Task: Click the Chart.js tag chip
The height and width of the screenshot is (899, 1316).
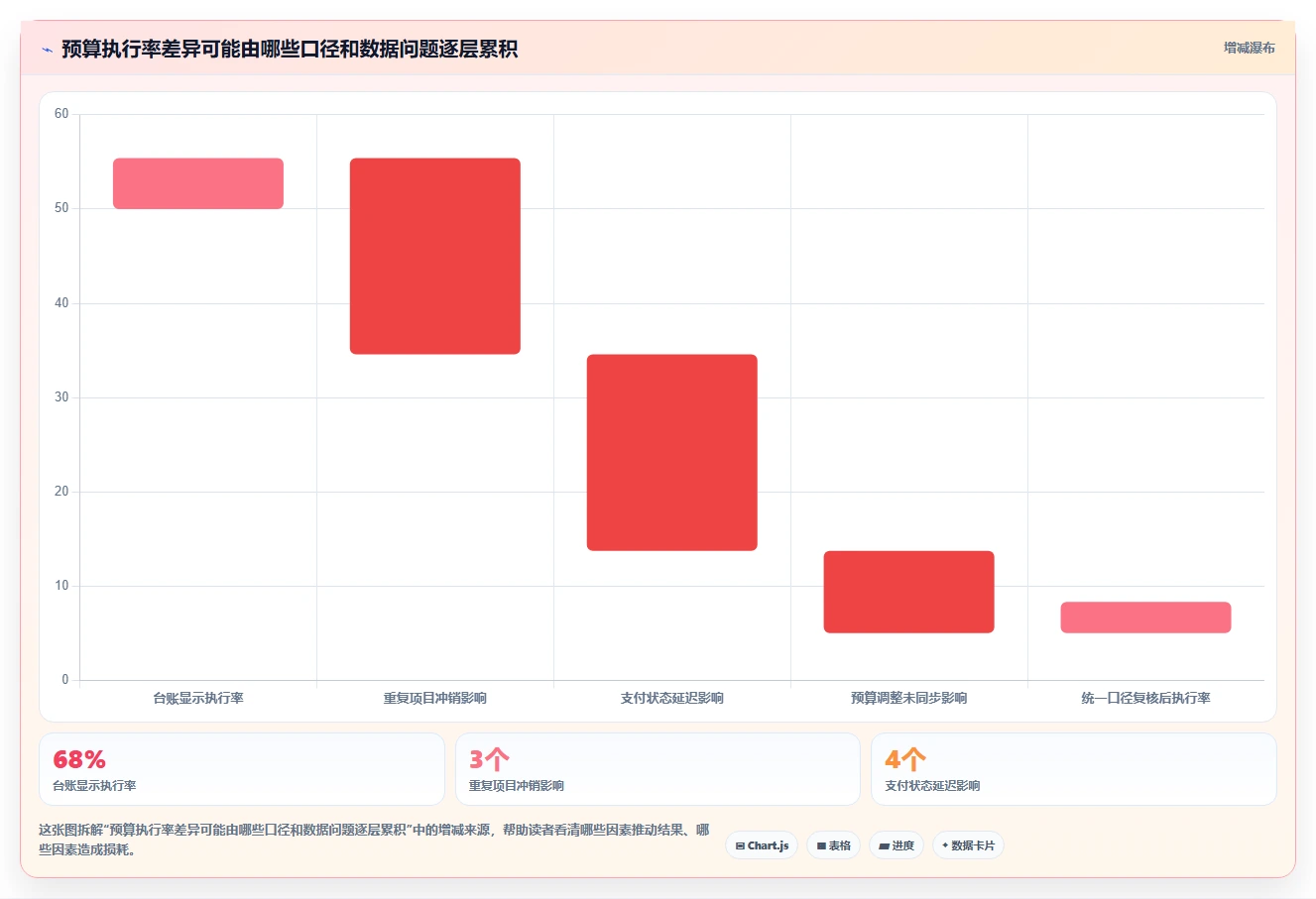Action: [x=762, y=845]
